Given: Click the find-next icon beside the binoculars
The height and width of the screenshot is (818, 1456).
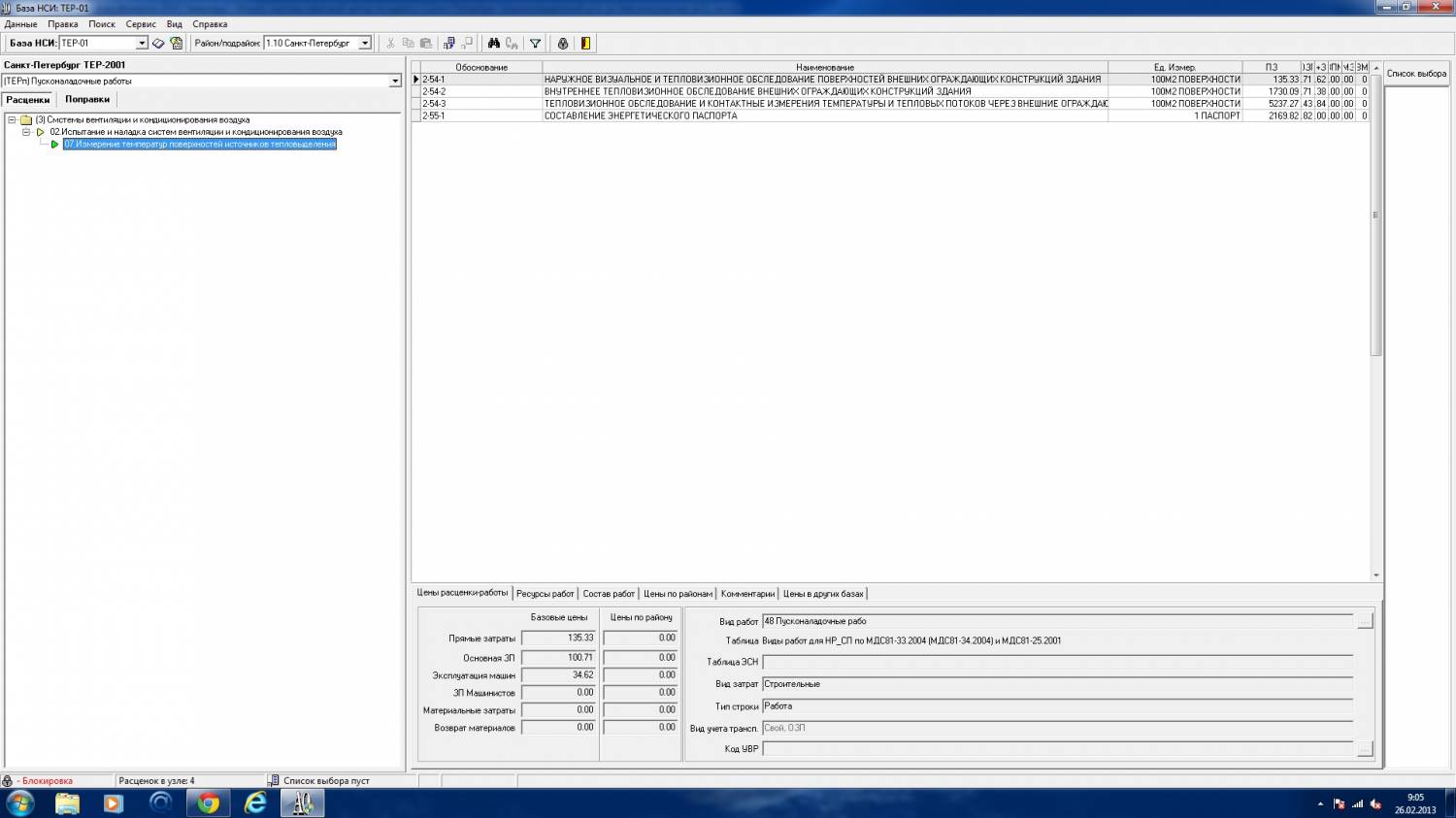Looking at the screenshot, I should coord(512,44).
